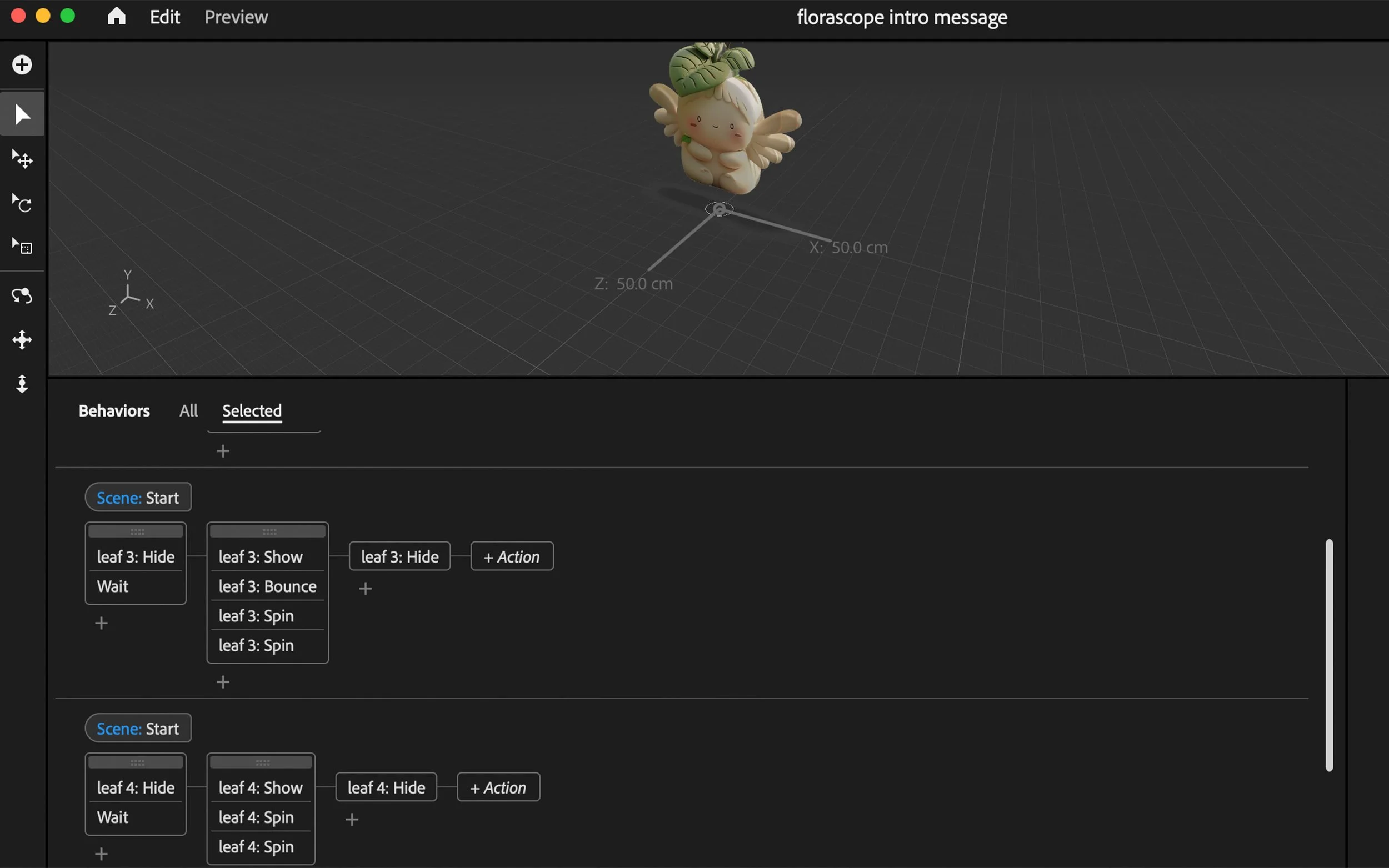The width and height of the screenshot is (1389, 868).
Task: Click + Action after leaf 3: Hide
Action: [512, 556]
